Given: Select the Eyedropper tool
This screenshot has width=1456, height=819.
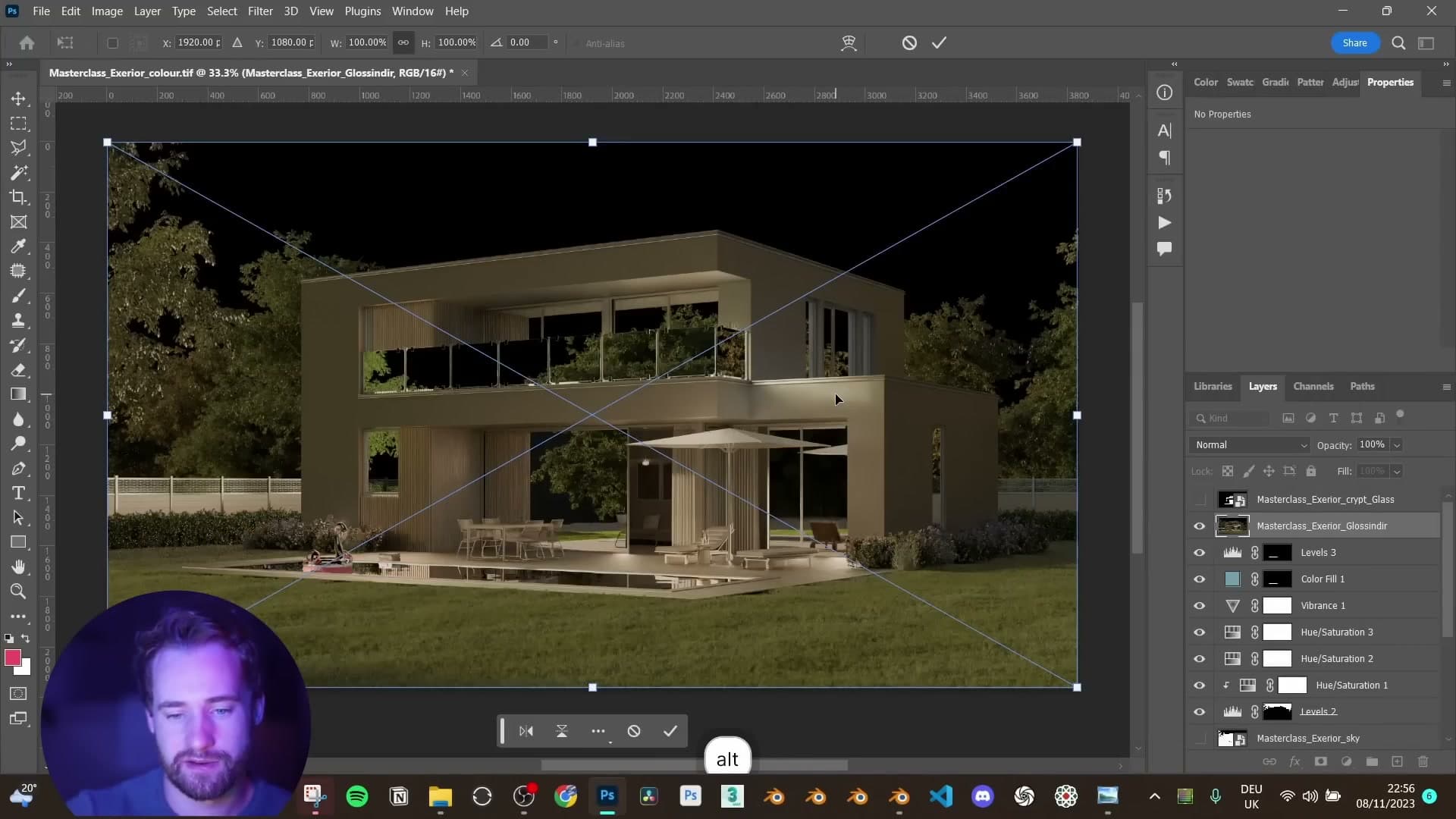Looking at the screenshot, I should (x=19, y=246).
